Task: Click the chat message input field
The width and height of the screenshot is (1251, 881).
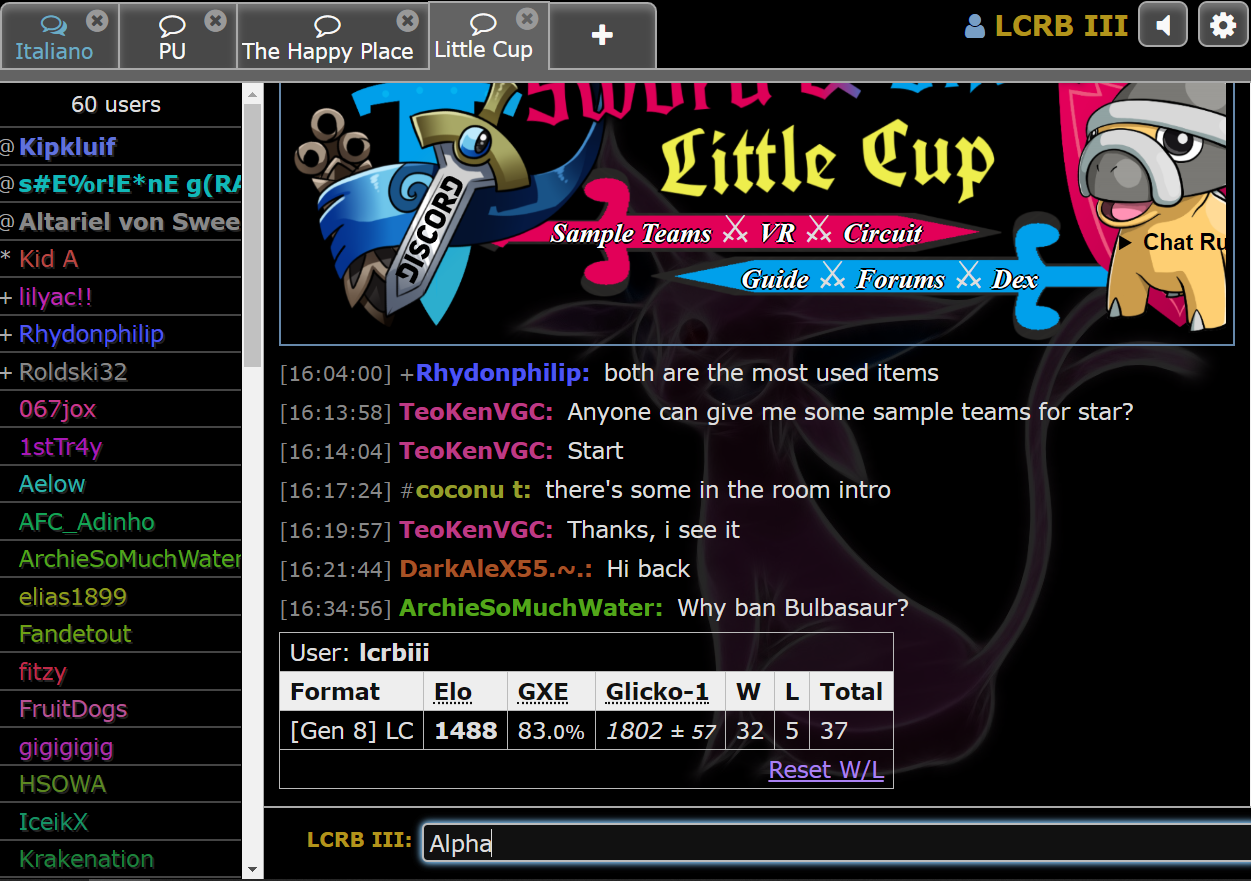Action: point(836,843)
